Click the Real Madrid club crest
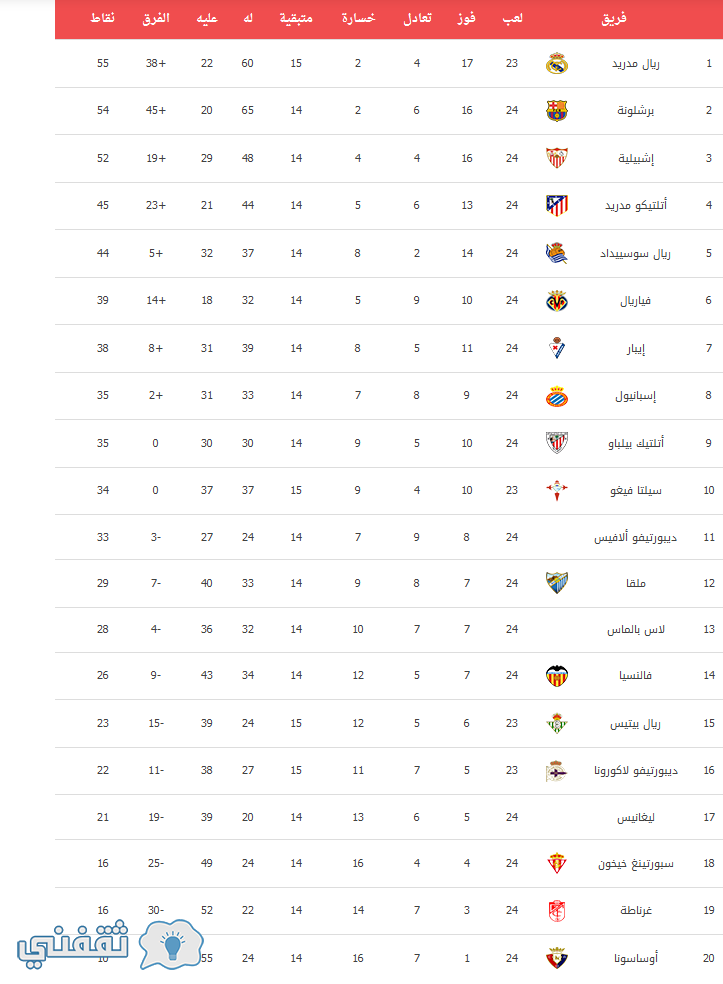The height and width of the screenshot is (984, 723). pyautogui.click(x=557, y=63)
